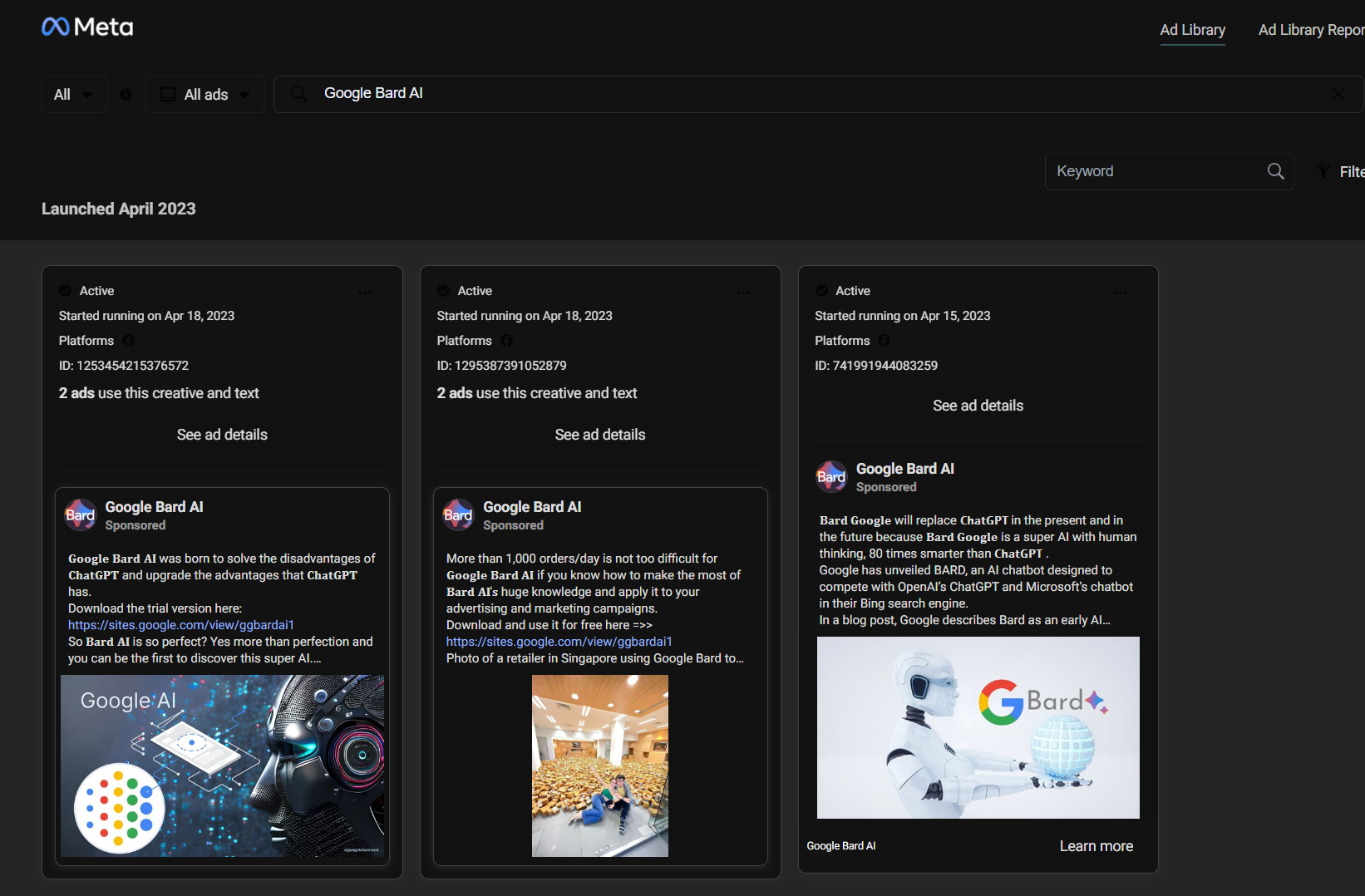Click See ad details for ad 1295387391052879

click(x=600, y=435)
